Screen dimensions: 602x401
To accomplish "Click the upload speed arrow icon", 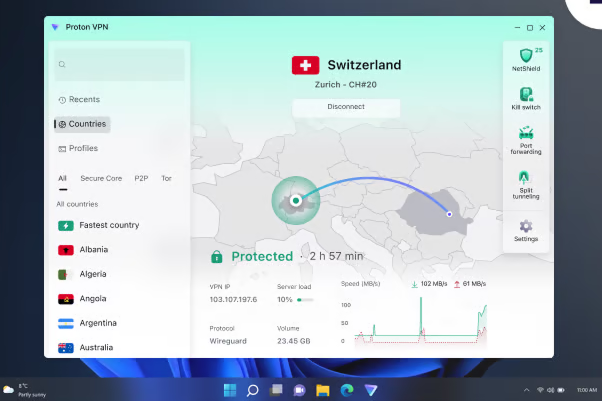I will 457,284.
